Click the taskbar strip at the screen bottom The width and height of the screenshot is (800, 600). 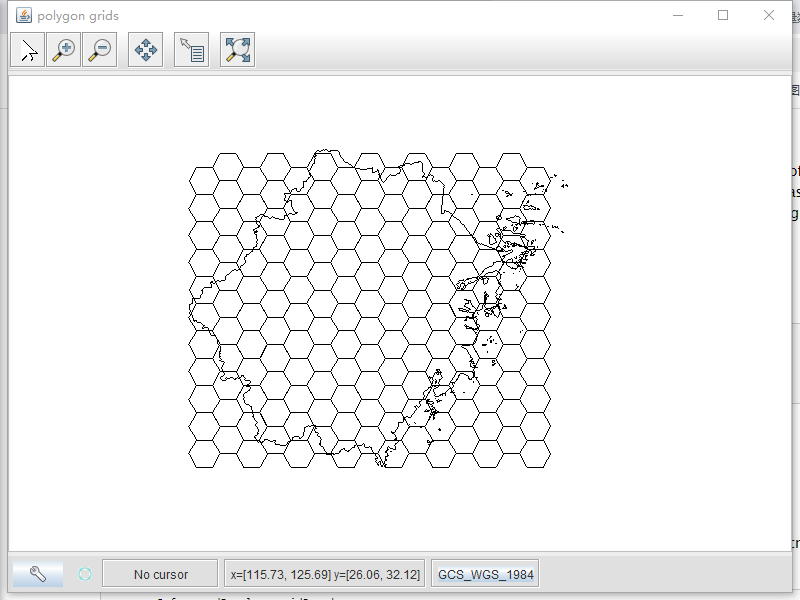tap(400, 595)
